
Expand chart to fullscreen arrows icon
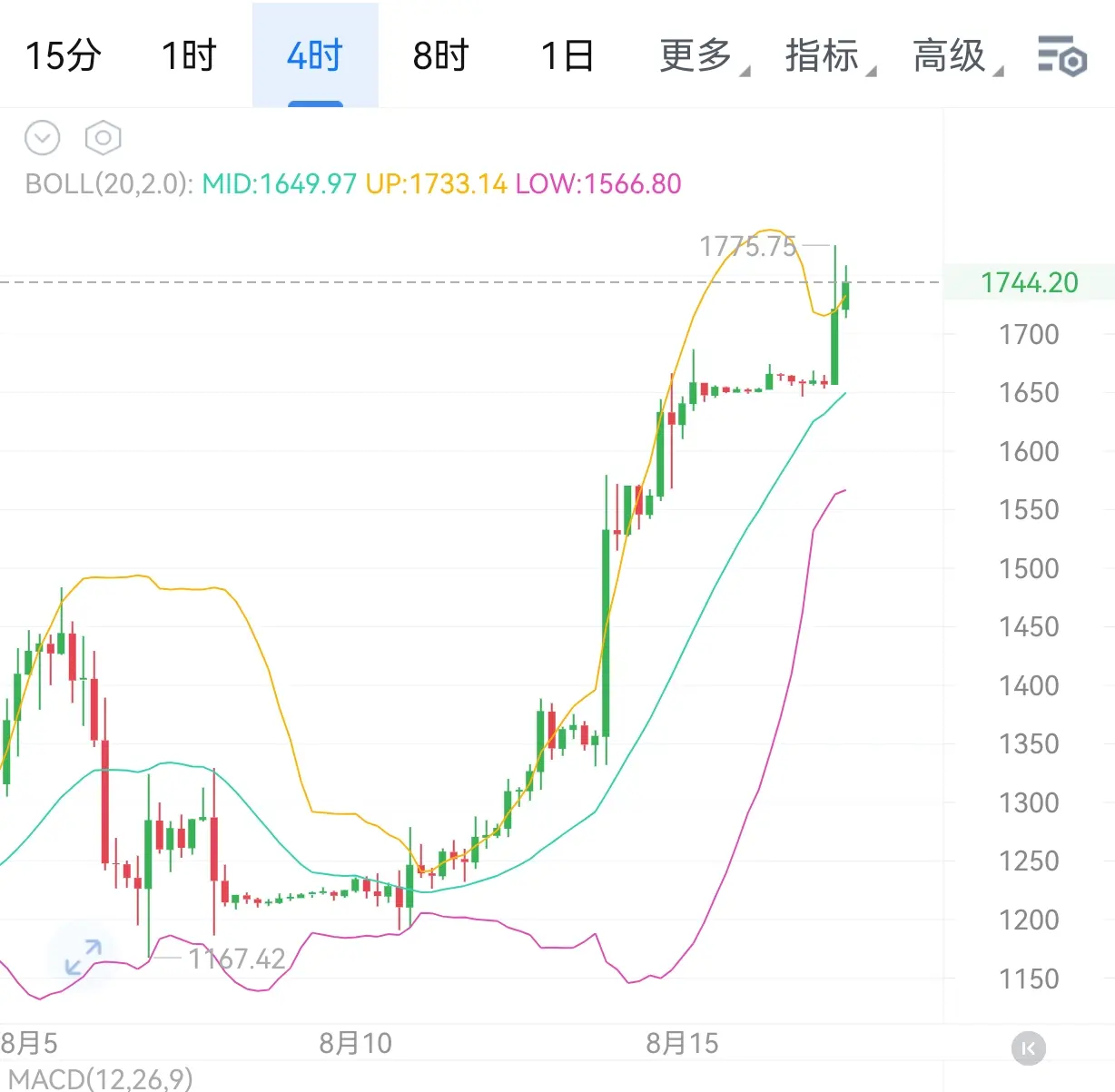point(83,957)
